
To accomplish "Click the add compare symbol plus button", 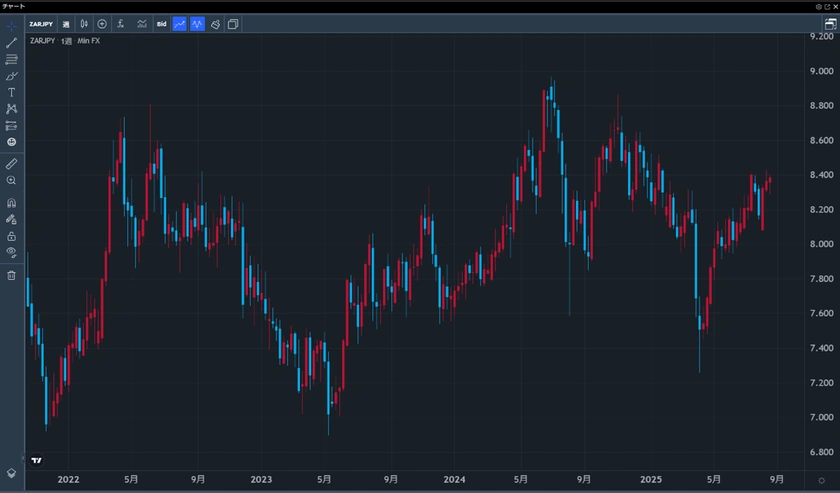I will tap(102, 24).
